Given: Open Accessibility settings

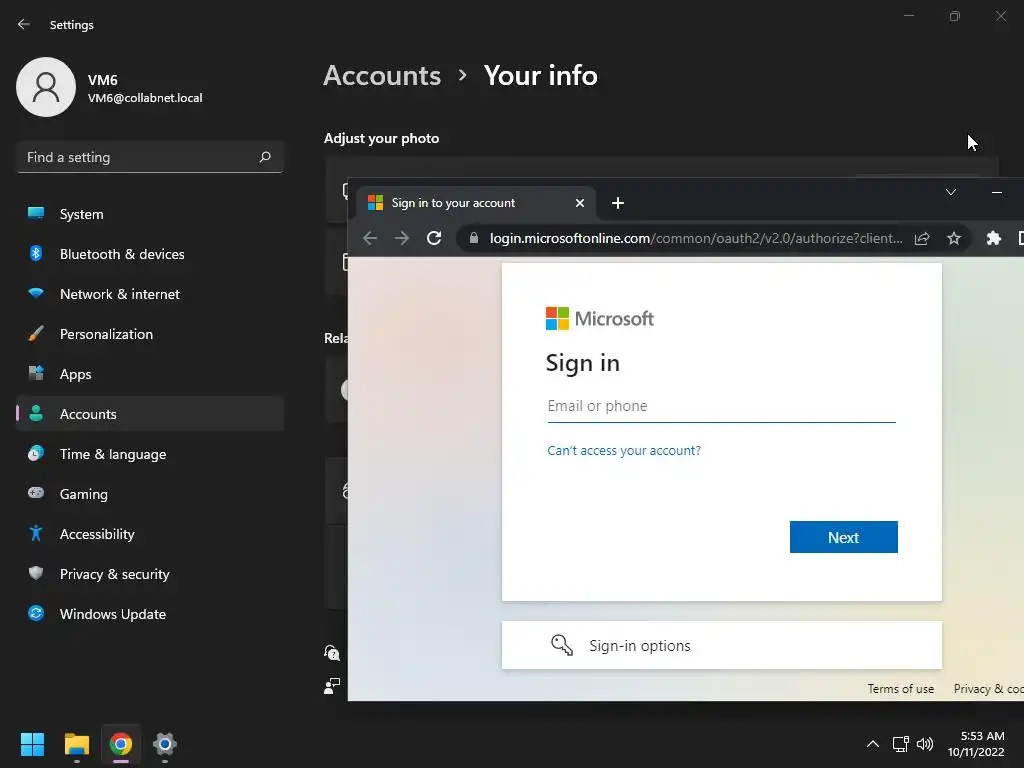Looking at the screenshot, I should [150, 534].
